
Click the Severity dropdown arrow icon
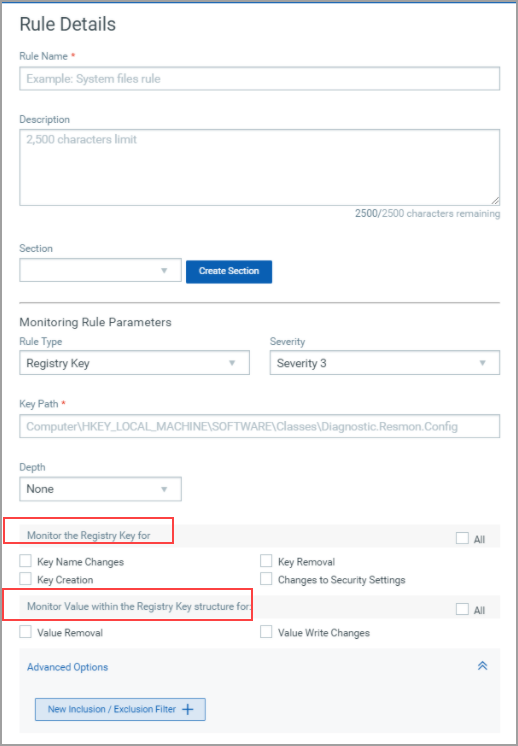tap(482, 363)
